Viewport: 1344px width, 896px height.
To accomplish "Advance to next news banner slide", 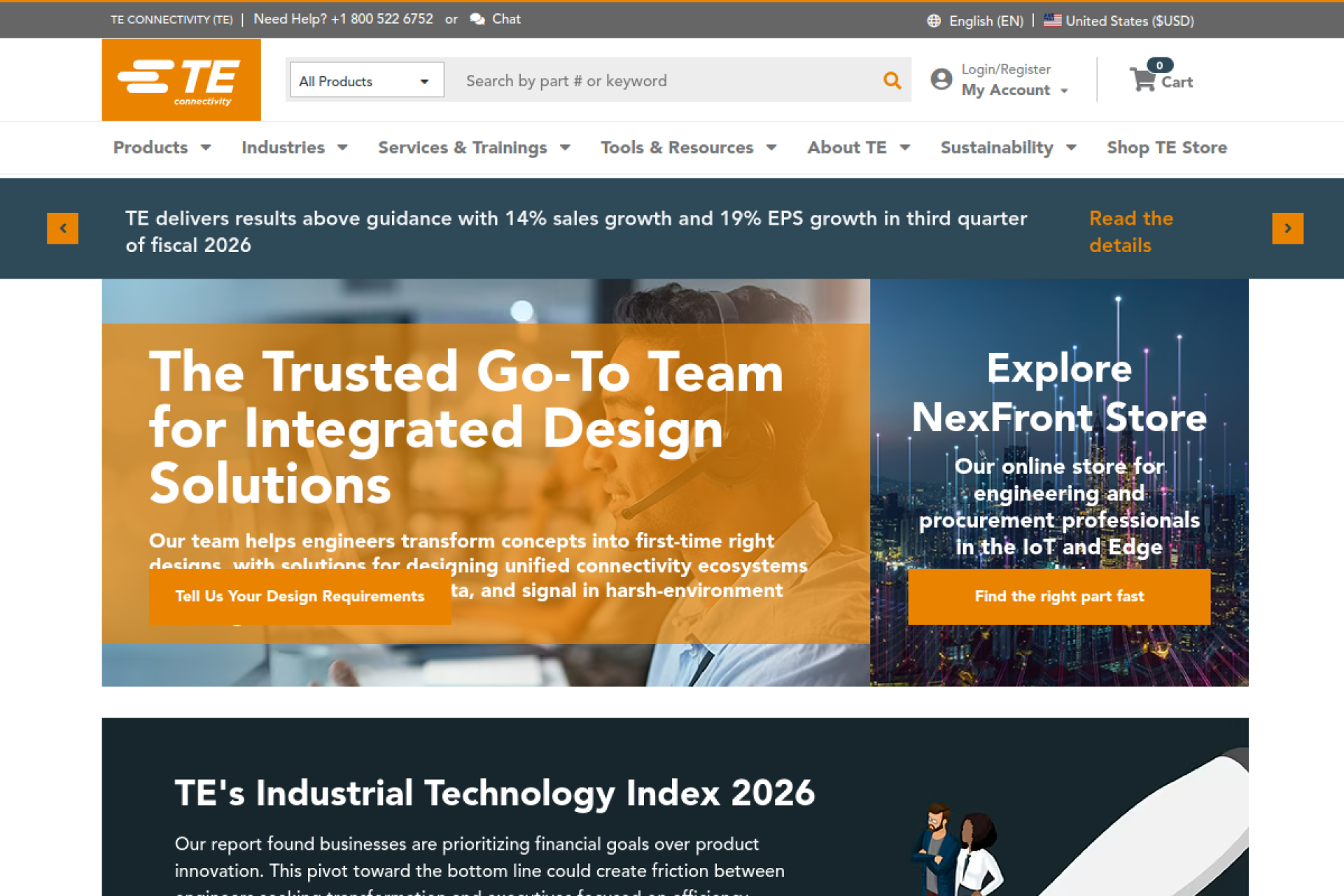I will [x=1288, y=228].
